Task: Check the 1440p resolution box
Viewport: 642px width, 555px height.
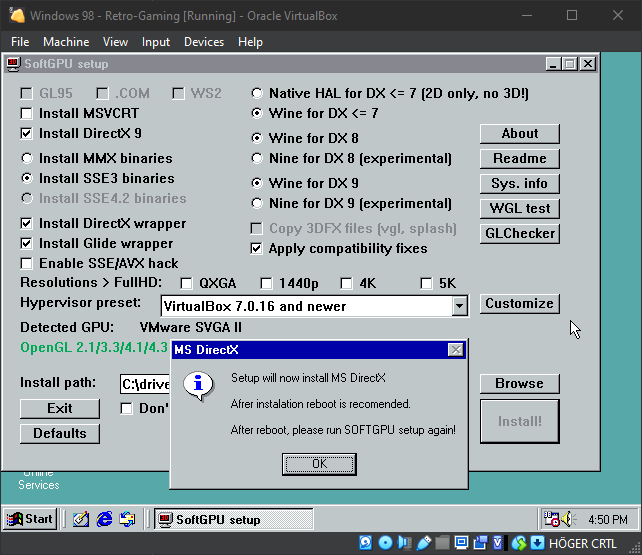Action: coord(266,283)
